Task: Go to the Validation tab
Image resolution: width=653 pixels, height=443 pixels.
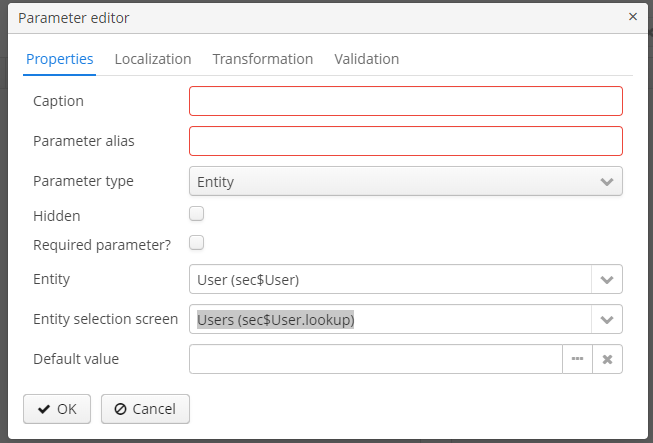Action: 366,59
